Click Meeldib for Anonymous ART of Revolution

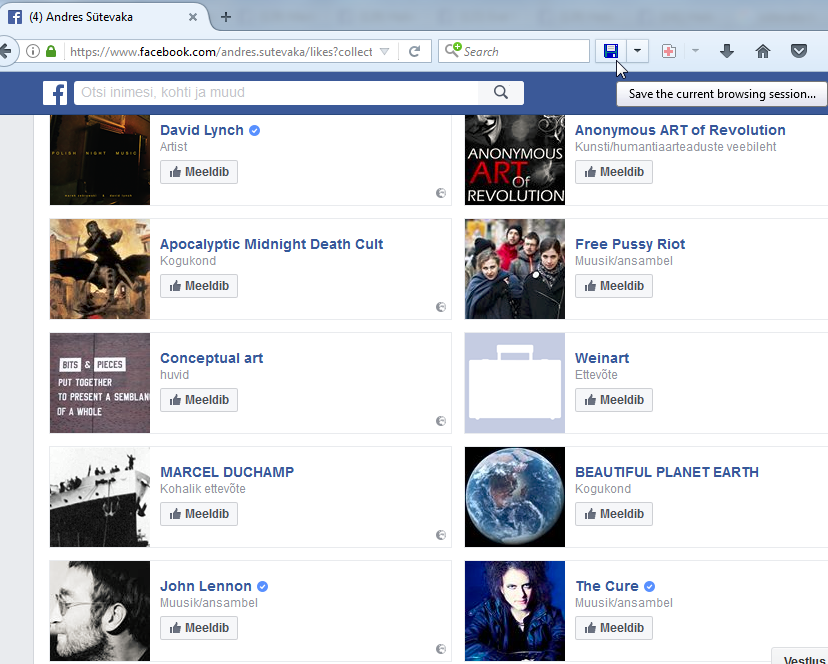(x=614, y=172)
